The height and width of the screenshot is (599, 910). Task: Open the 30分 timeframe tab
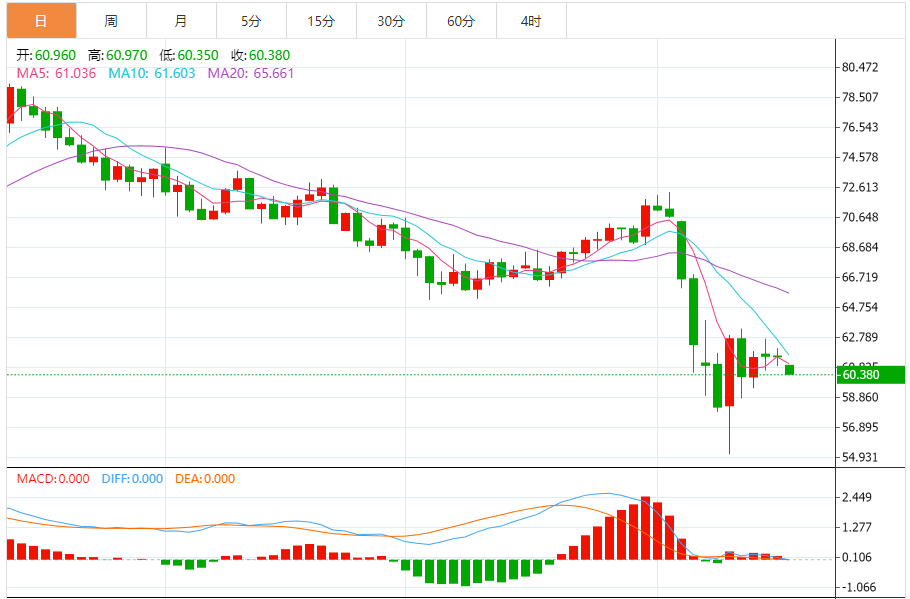[x=391, y=21]
